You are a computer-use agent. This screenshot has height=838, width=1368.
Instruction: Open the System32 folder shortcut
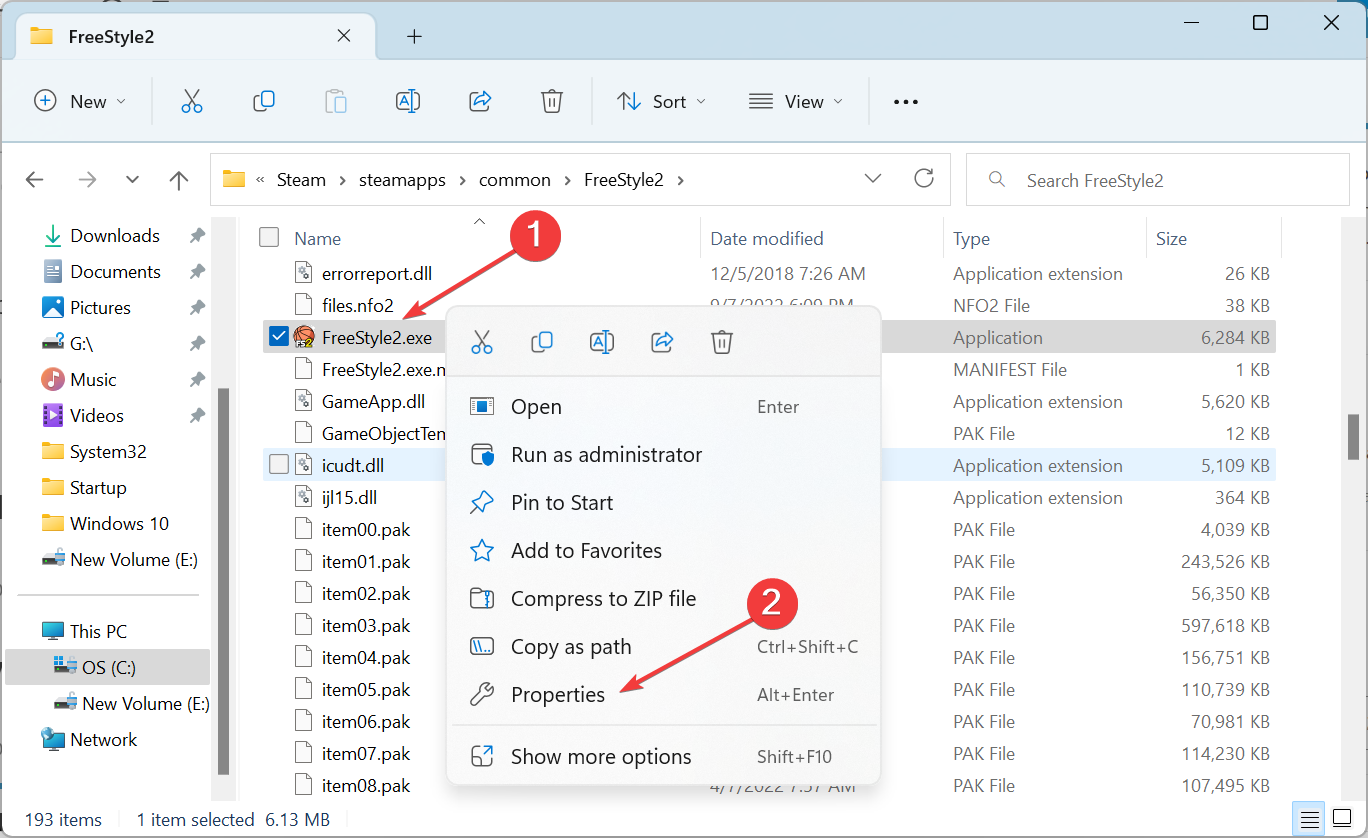tap(108, 452)
